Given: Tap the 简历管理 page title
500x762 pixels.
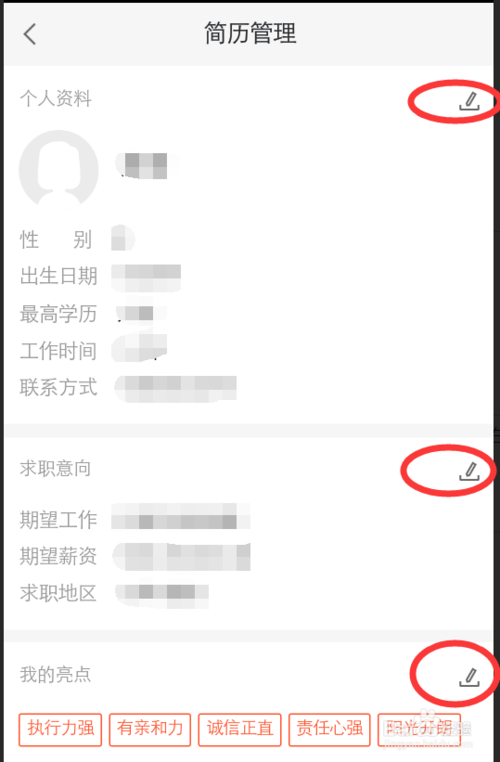Looking at the screenshot, I should [x=250, y=34].
